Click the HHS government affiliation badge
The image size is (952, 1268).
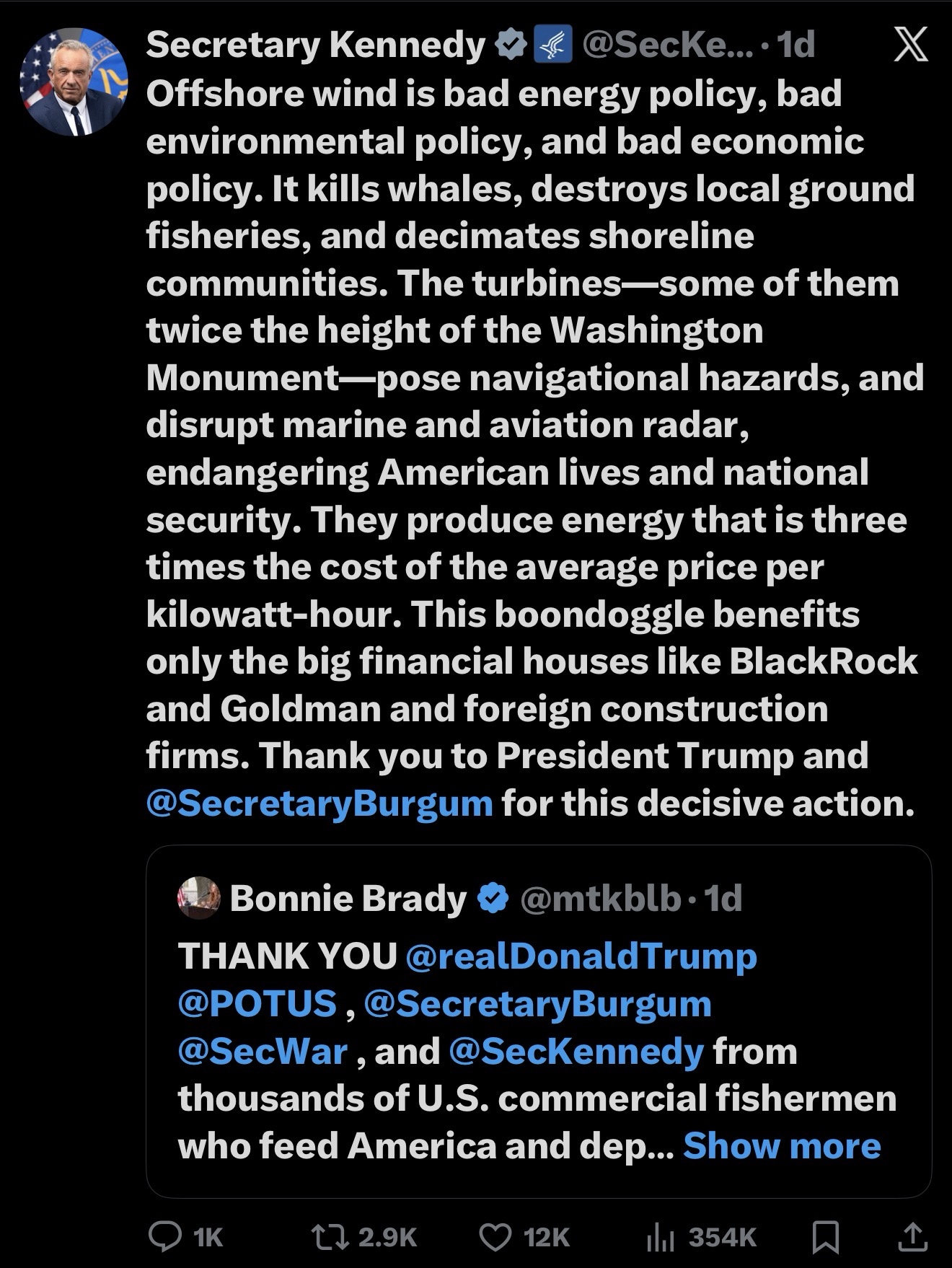point(552,45)
